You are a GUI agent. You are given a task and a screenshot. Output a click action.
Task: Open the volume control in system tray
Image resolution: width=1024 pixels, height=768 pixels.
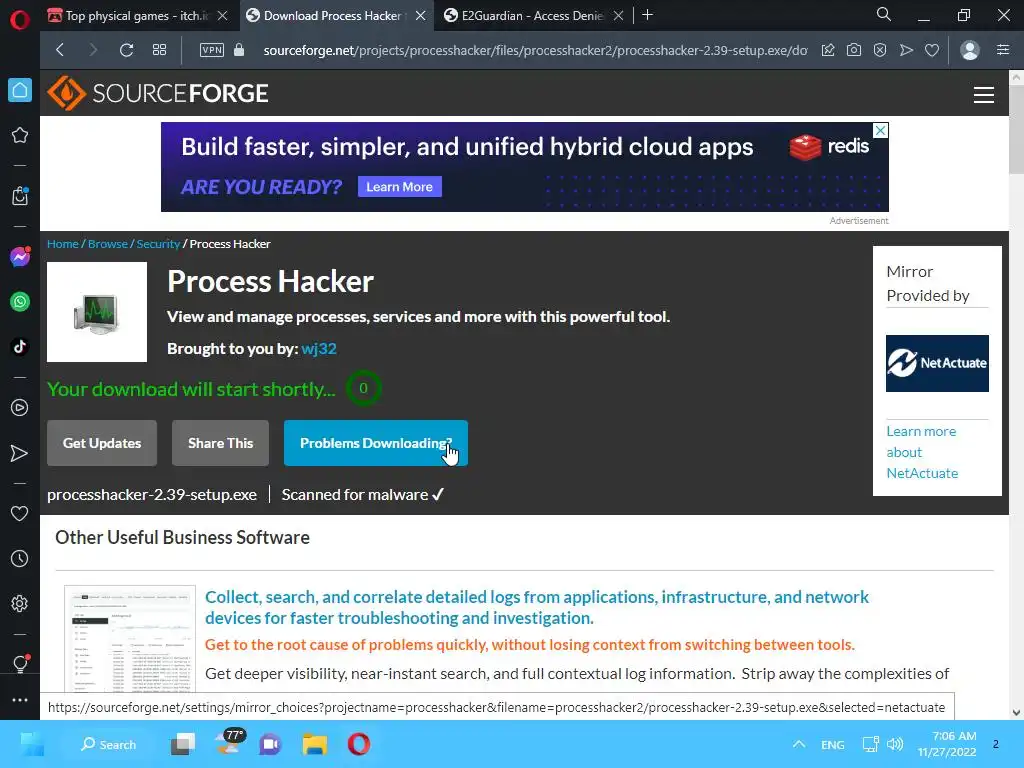coord(895,744)
